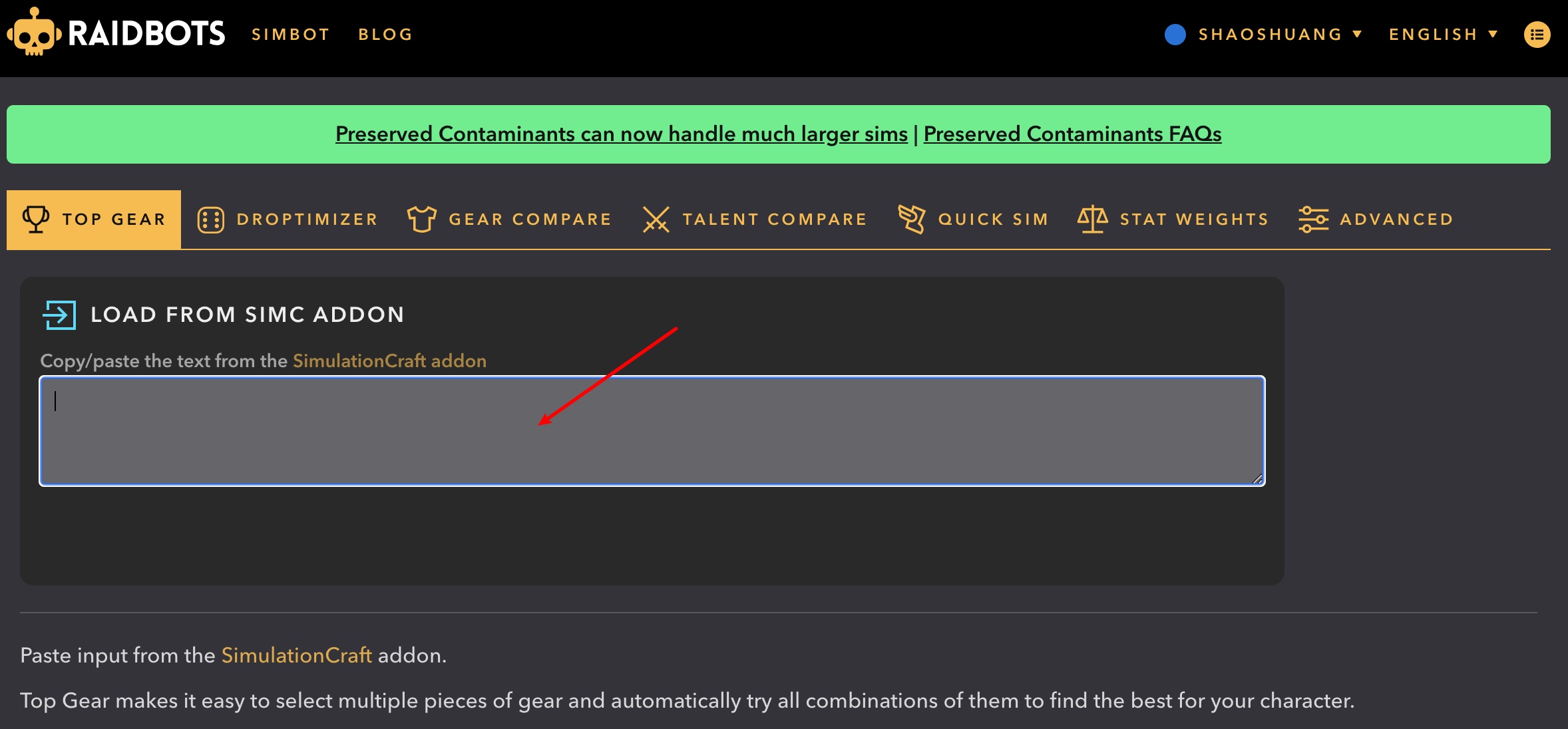Open the Simbot menu item
The width and height of the screenshot is (1568, 729).
tap(291, 35)
